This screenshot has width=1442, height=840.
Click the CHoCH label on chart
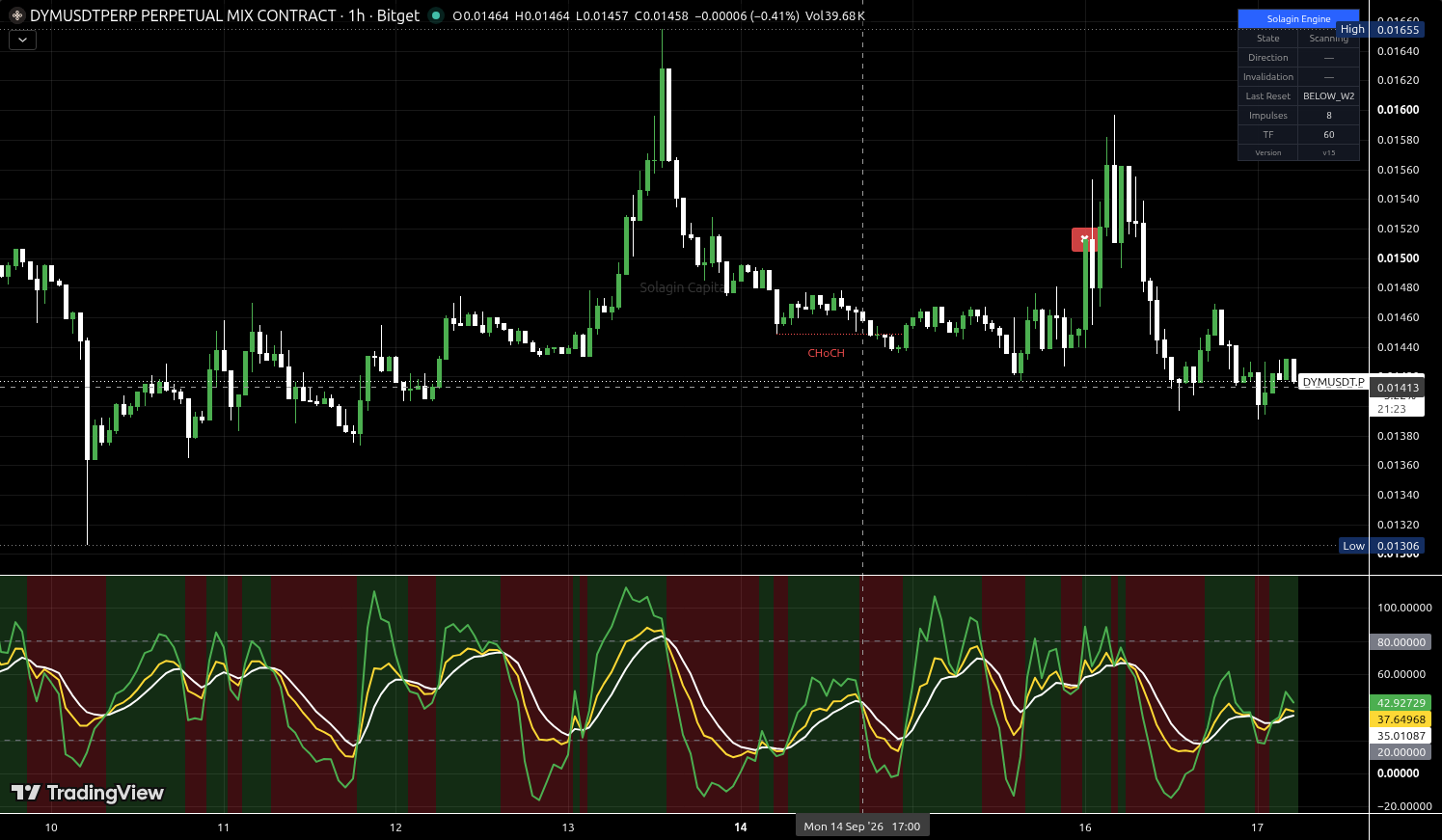826,353
